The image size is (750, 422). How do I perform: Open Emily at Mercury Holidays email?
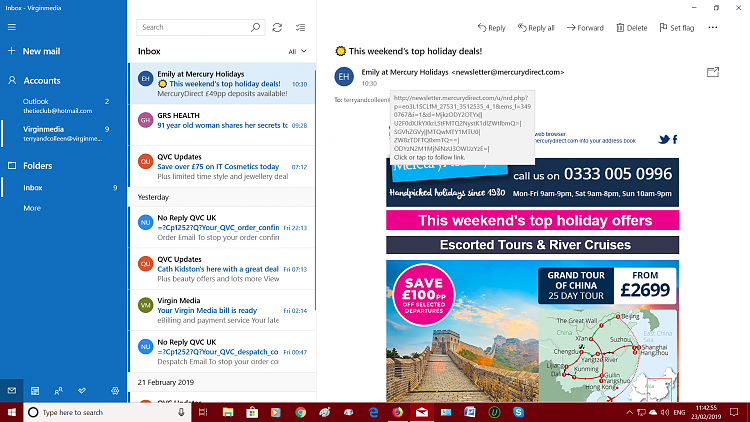point(222,84)
